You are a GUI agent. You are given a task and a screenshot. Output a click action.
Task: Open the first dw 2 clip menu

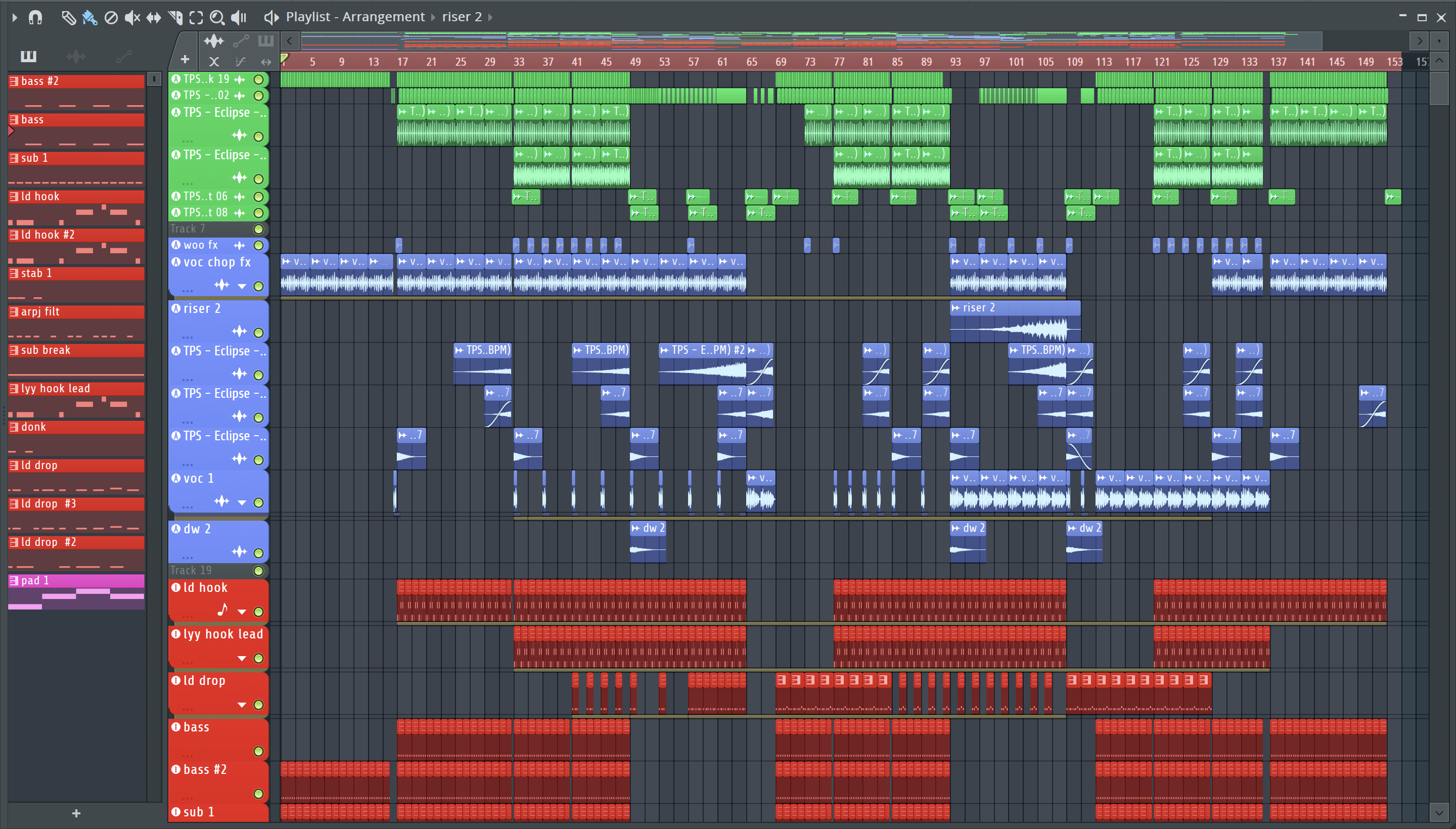(636, 528)
